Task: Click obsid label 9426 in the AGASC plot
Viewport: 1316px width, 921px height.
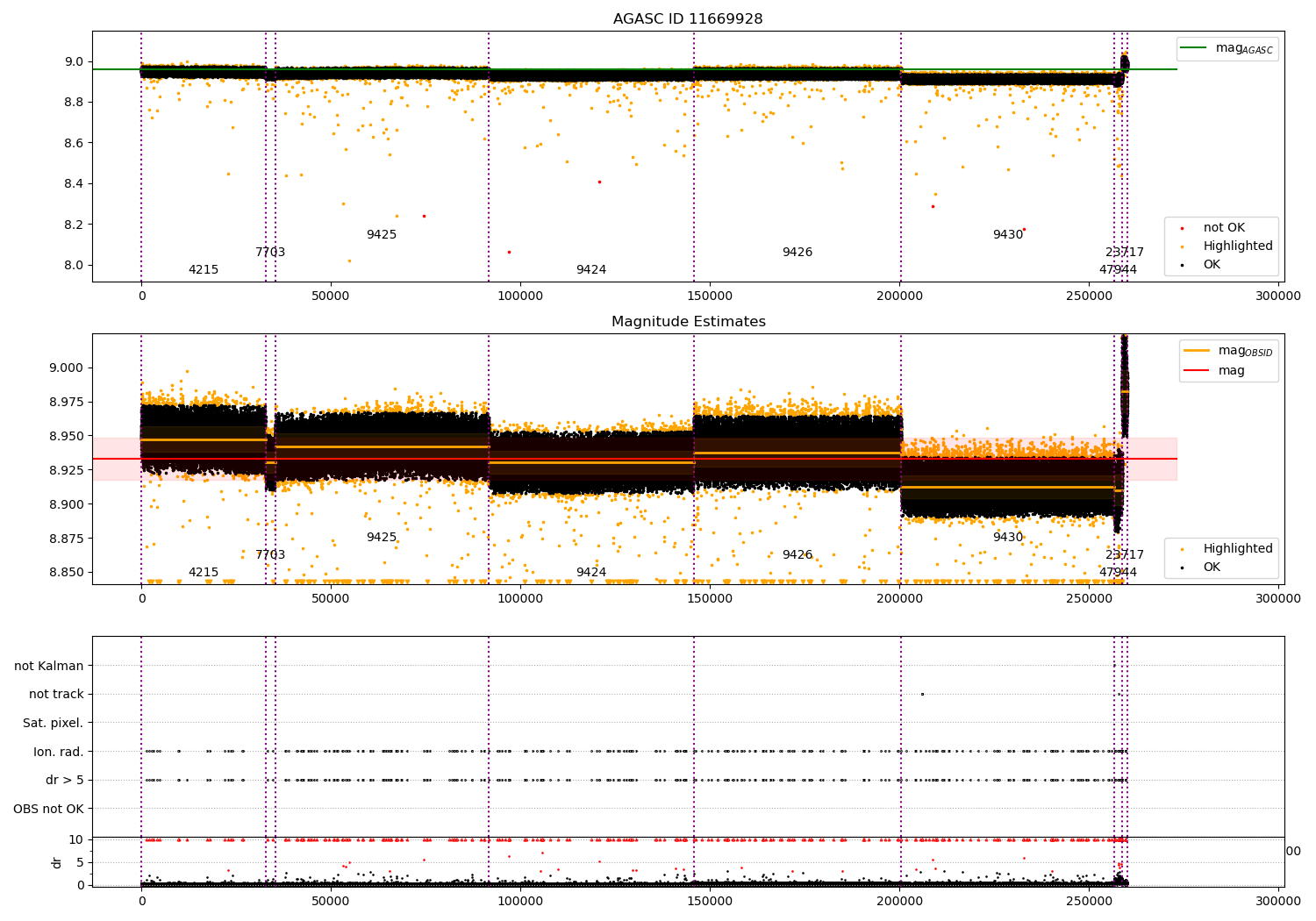Action: (x=797, y=253)
